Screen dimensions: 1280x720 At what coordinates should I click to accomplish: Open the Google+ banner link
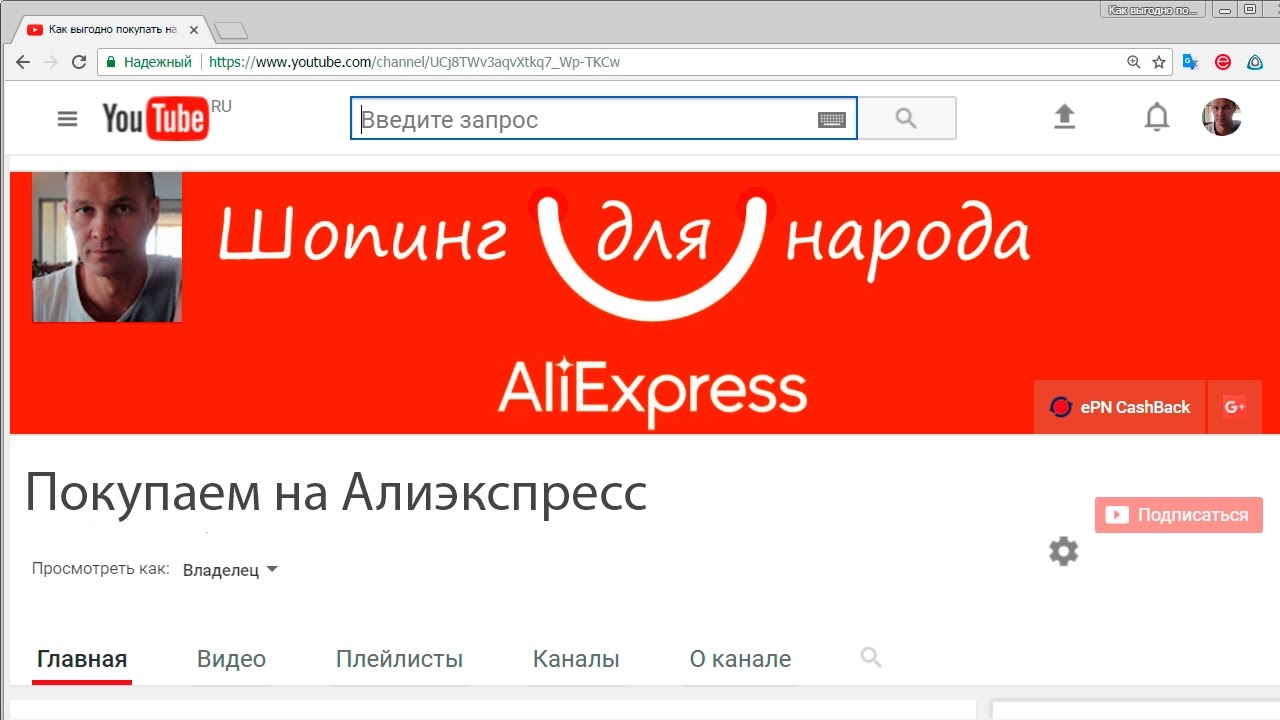(x=1235, y=407)
